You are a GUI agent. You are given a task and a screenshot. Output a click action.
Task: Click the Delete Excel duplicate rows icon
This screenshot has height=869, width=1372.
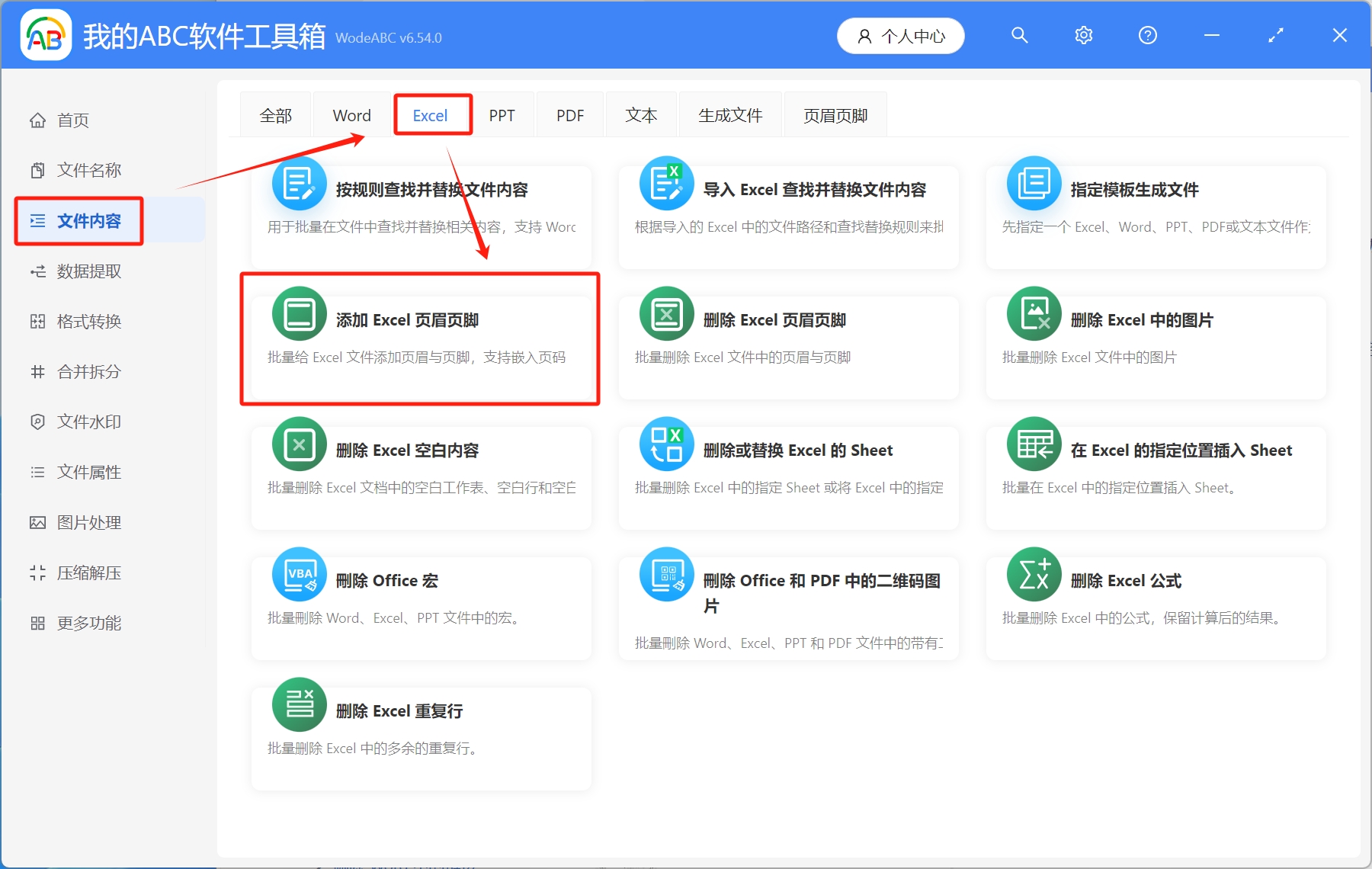pos(300,705)
